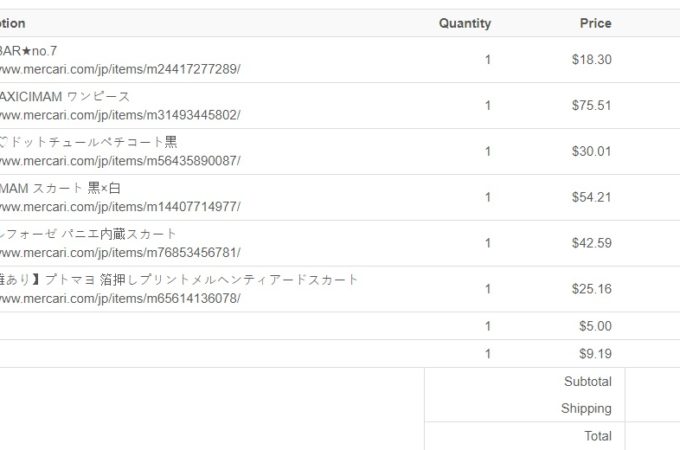Open the Mercari link ending in m14407714977
The image size is (680, 450).
tap(120, 207)
